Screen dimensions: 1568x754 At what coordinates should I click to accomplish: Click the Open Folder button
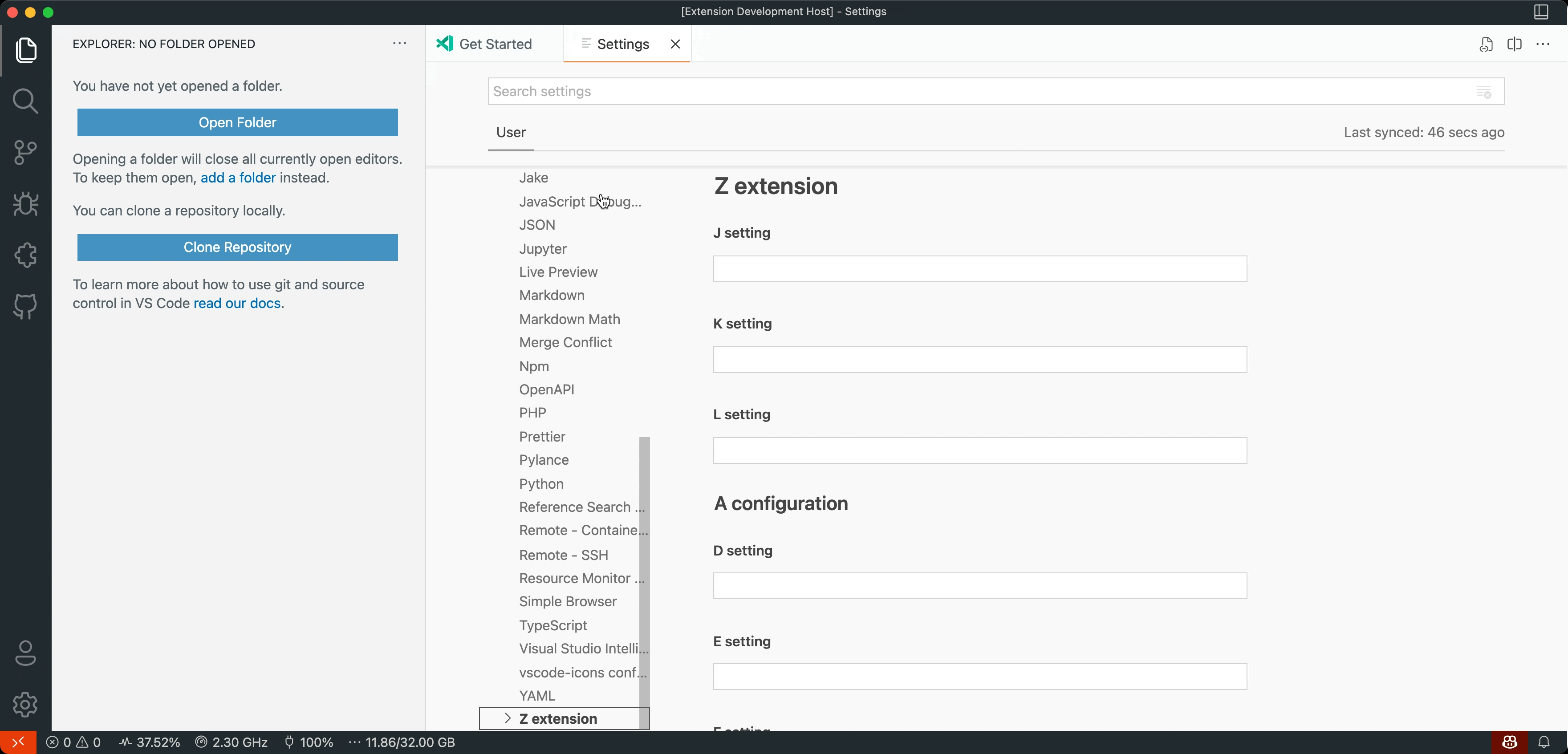tap(237, 122)
